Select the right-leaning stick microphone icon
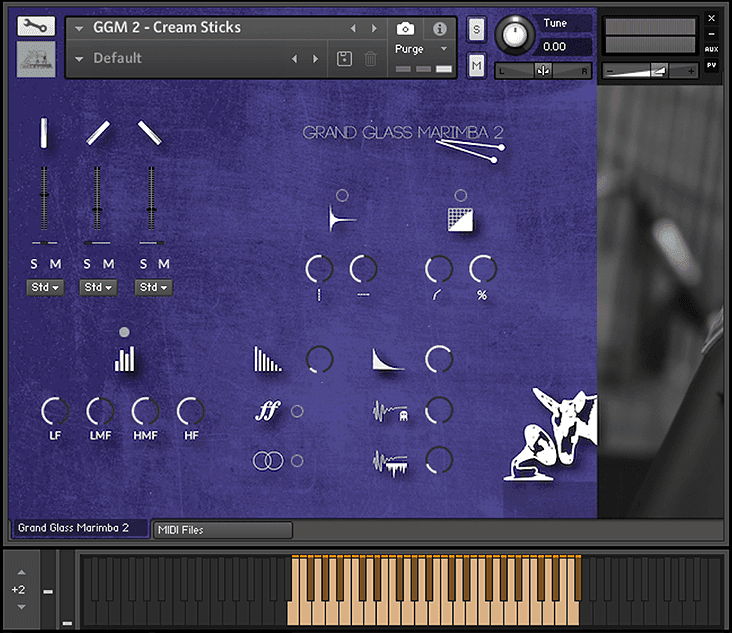Screen dimensions: 732x633 click(x=98, y=133)
